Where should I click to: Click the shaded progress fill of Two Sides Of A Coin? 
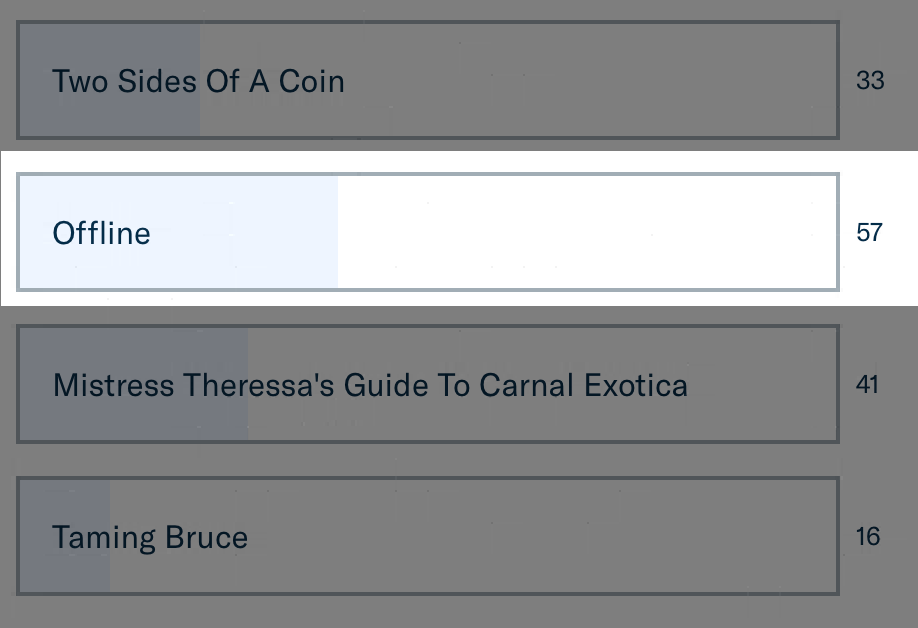tap(110, 80)
